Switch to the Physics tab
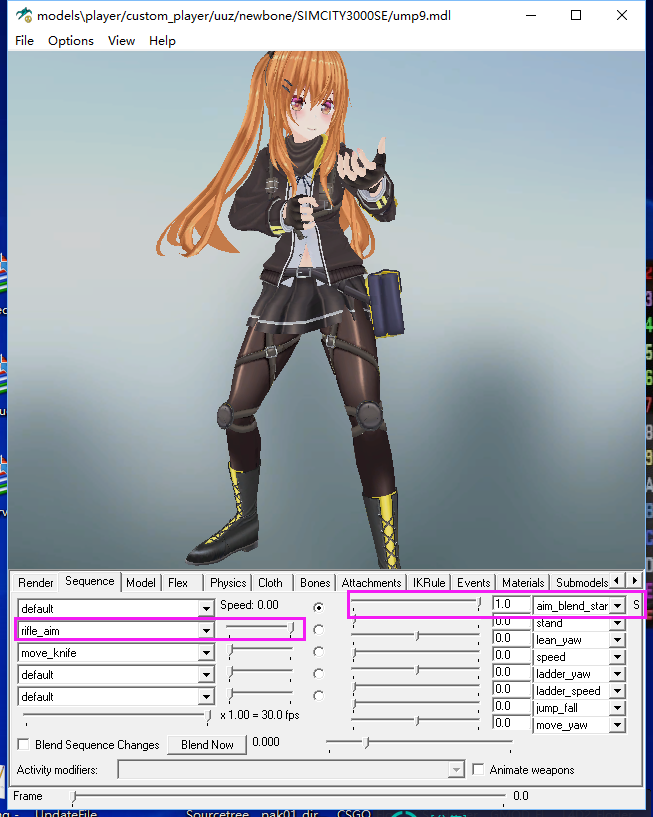 click(x=228, y=583)
